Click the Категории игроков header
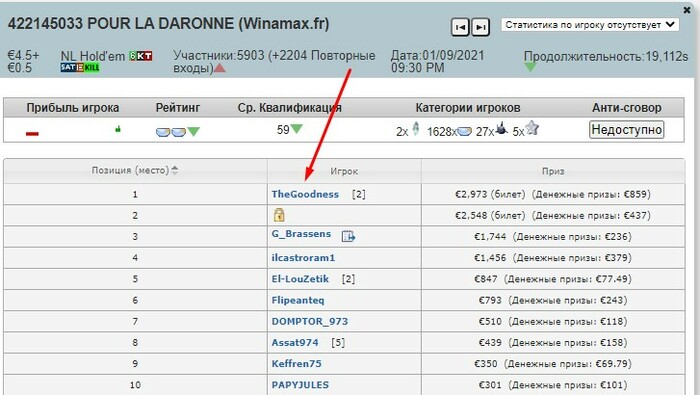Image resolution: width=700 pixels, height=395 pixels. pyautogui.click(x=468, y=108)
